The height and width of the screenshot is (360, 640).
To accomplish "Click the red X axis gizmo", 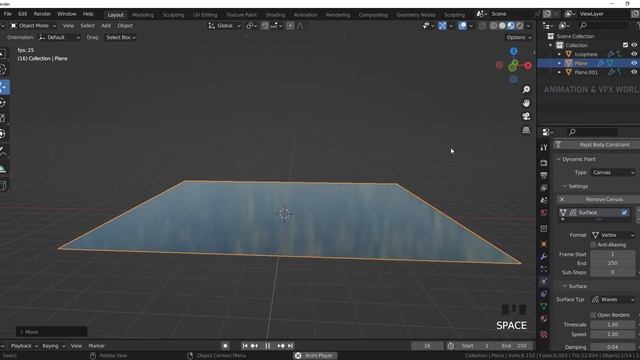I will point(528,65).
